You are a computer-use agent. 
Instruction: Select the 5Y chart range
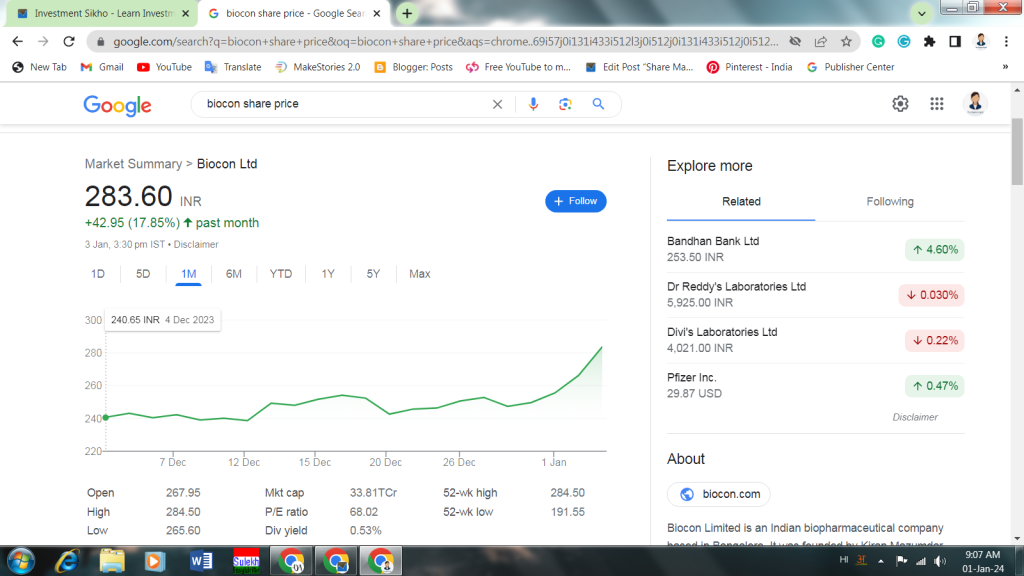point(373,274)
